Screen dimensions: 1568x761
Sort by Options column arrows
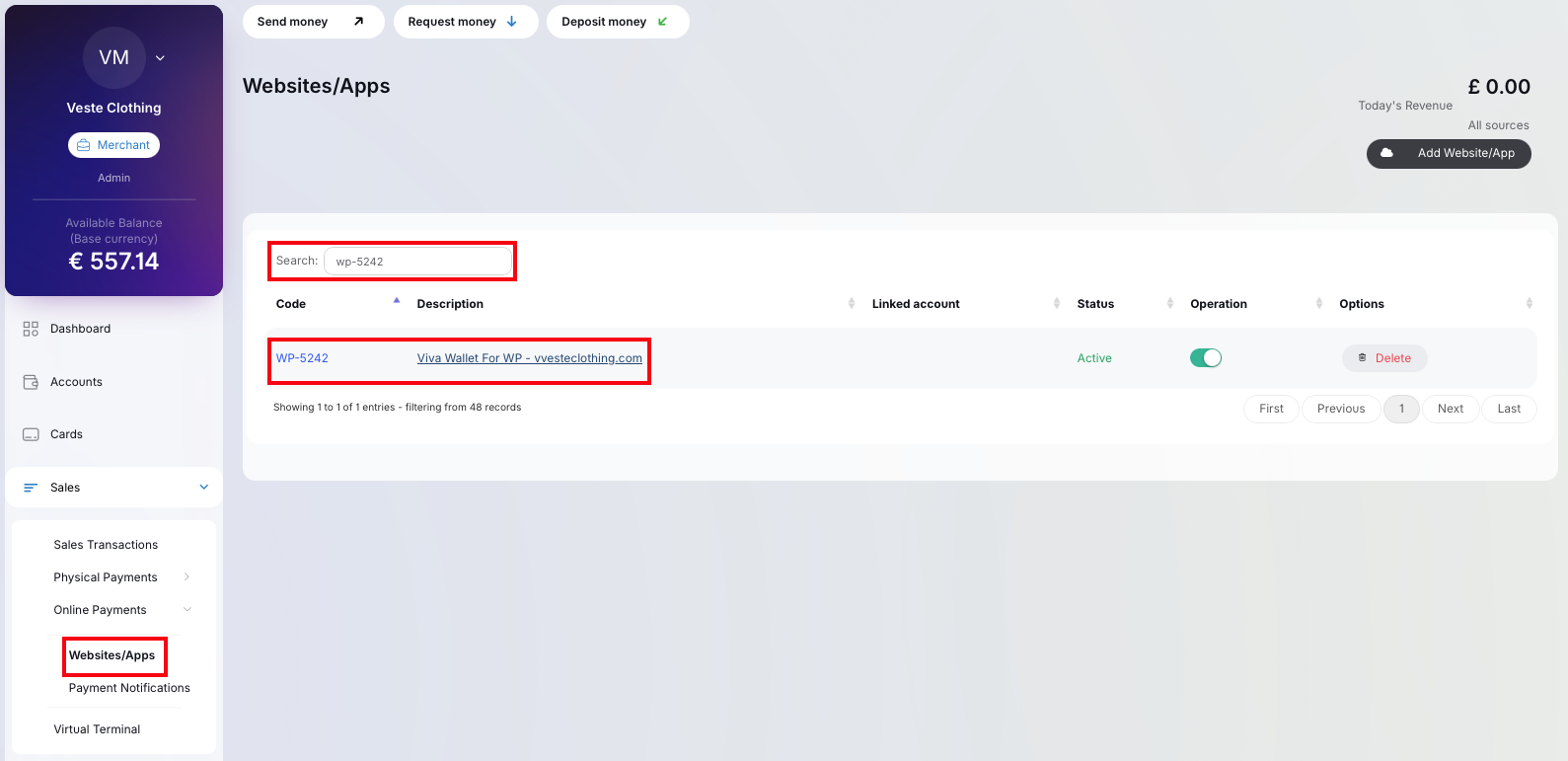point(1530,303)
